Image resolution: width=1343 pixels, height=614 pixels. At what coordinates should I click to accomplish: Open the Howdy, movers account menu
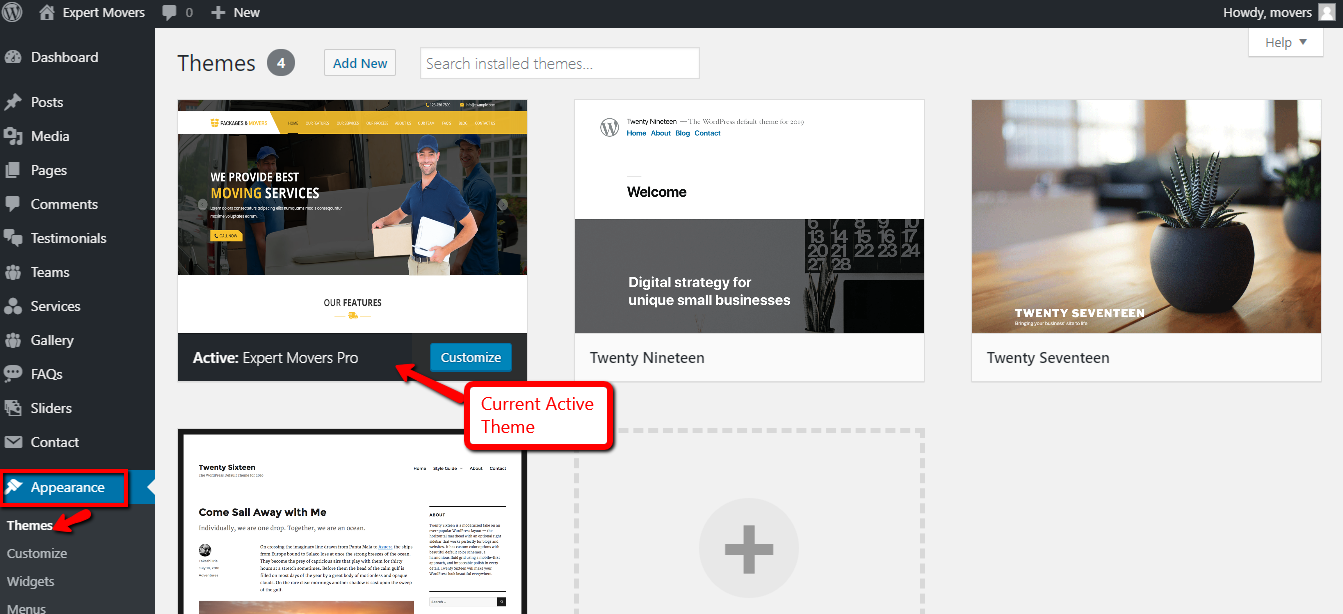click(x=1278, y=13)
